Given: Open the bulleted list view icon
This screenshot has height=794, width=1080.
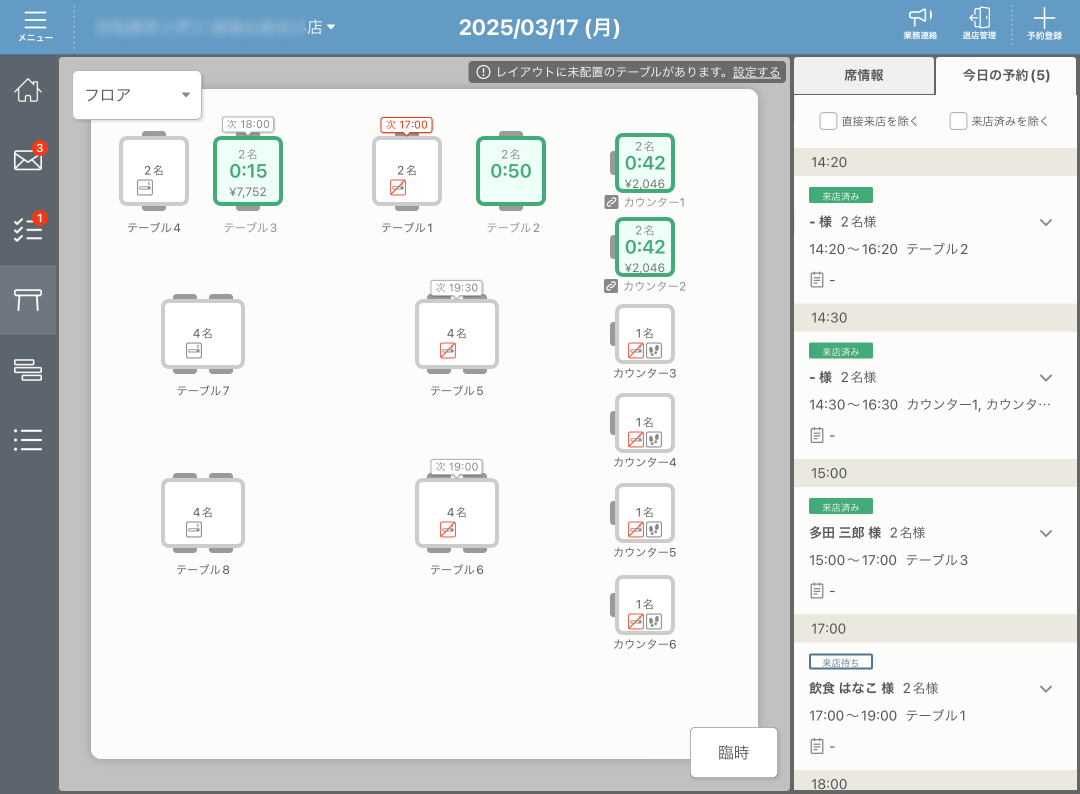Looking at the screenshot, I should click(28, 439).
